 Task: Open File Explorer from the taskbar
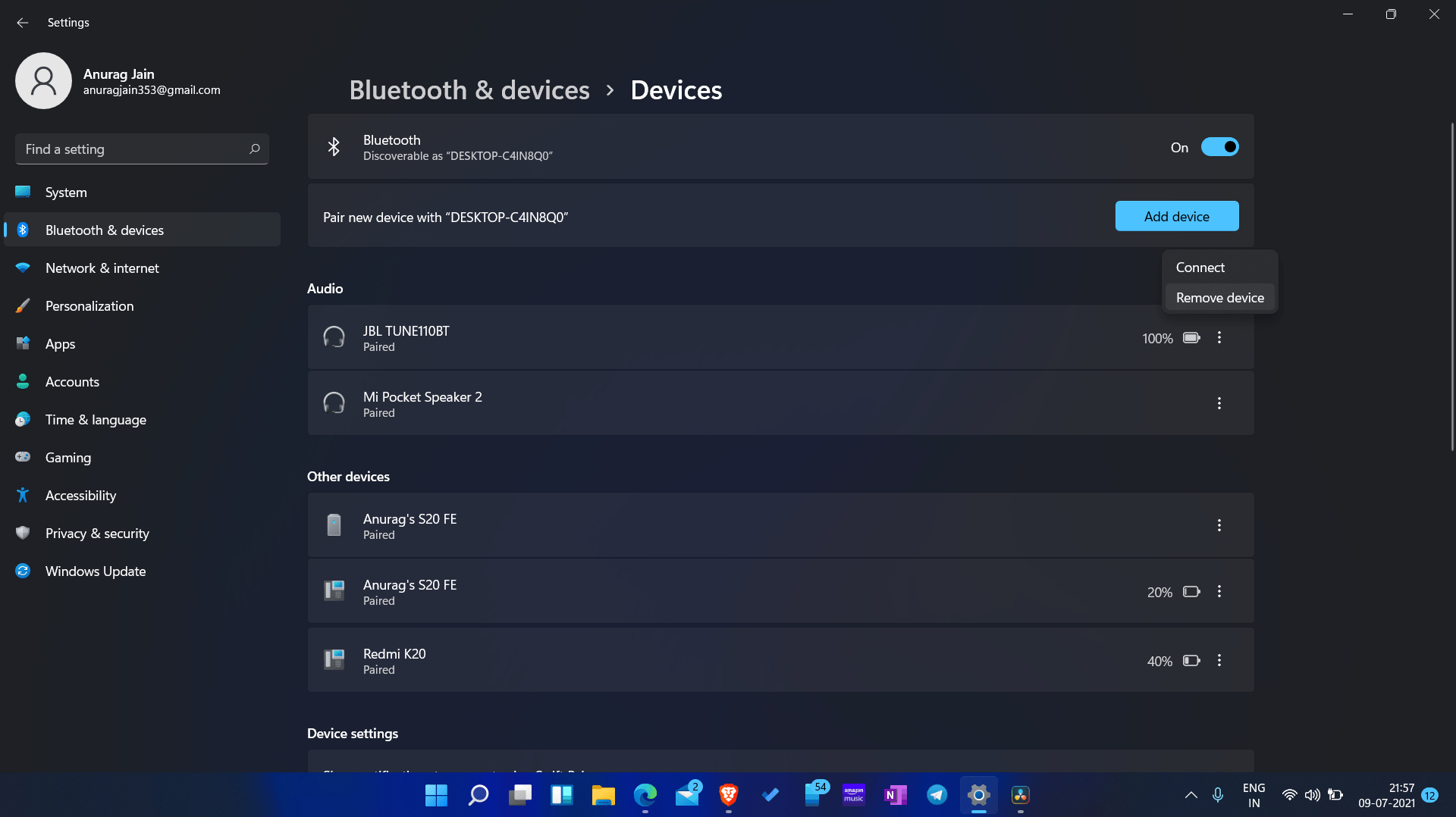point(603,795)
